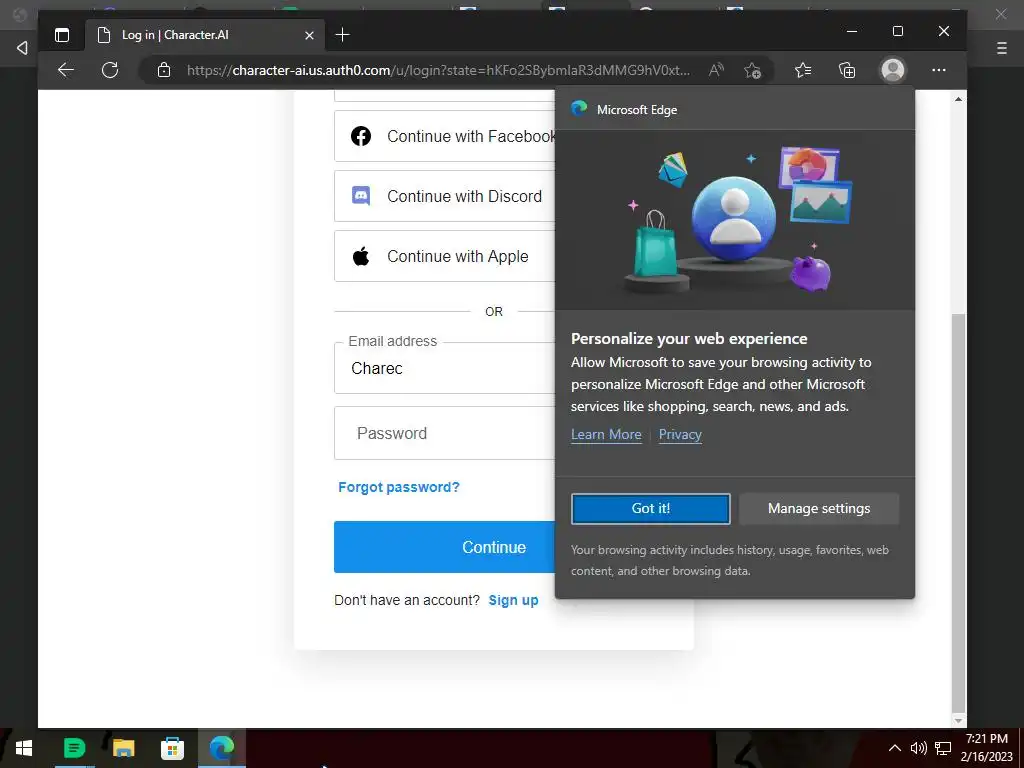Open hamburger menu in background window

click(x=1001, y=48)
